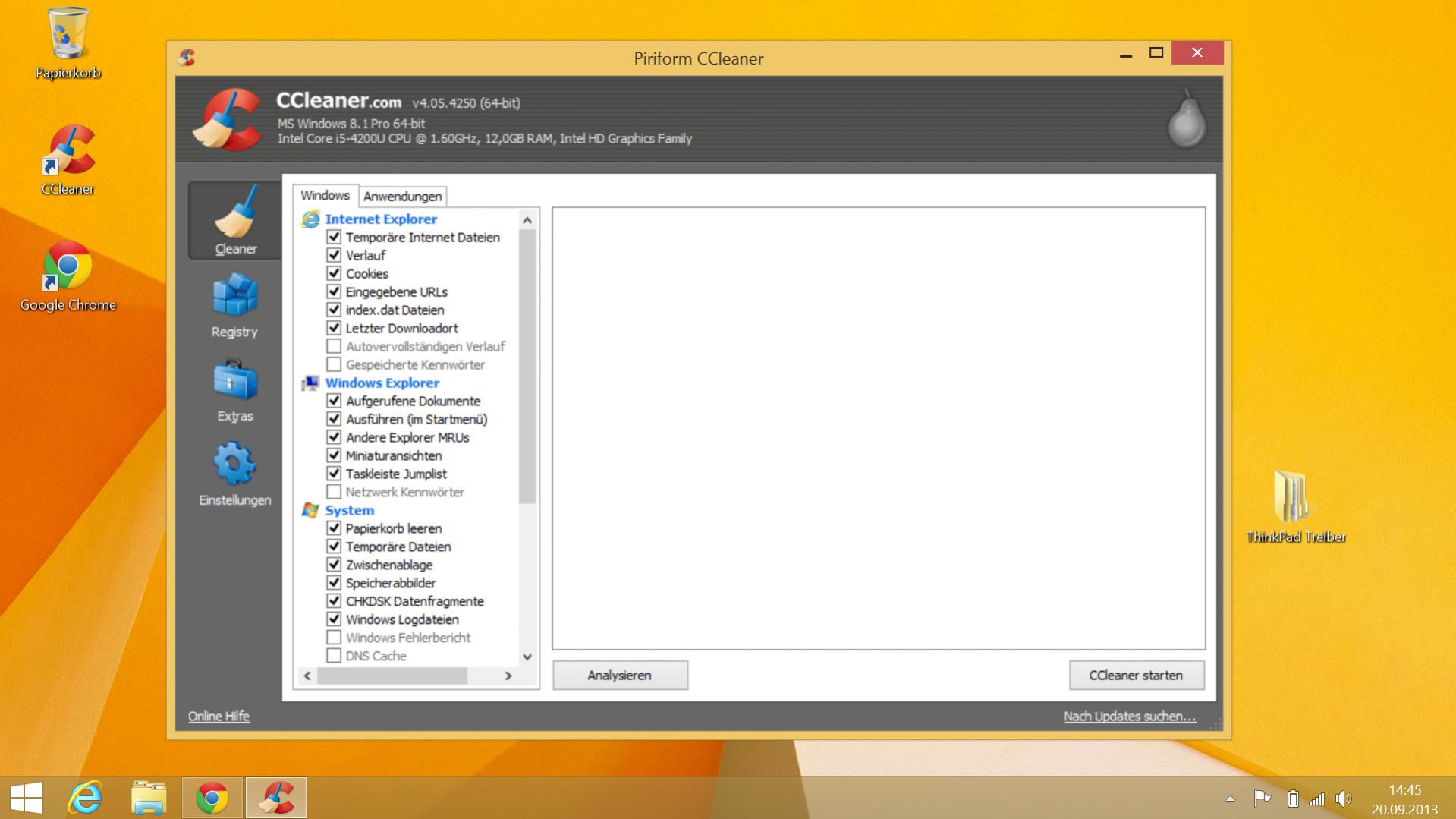
Task: Toggle Ausführen (im Startmenü) checkbox
Action: (x=334, y=419)
